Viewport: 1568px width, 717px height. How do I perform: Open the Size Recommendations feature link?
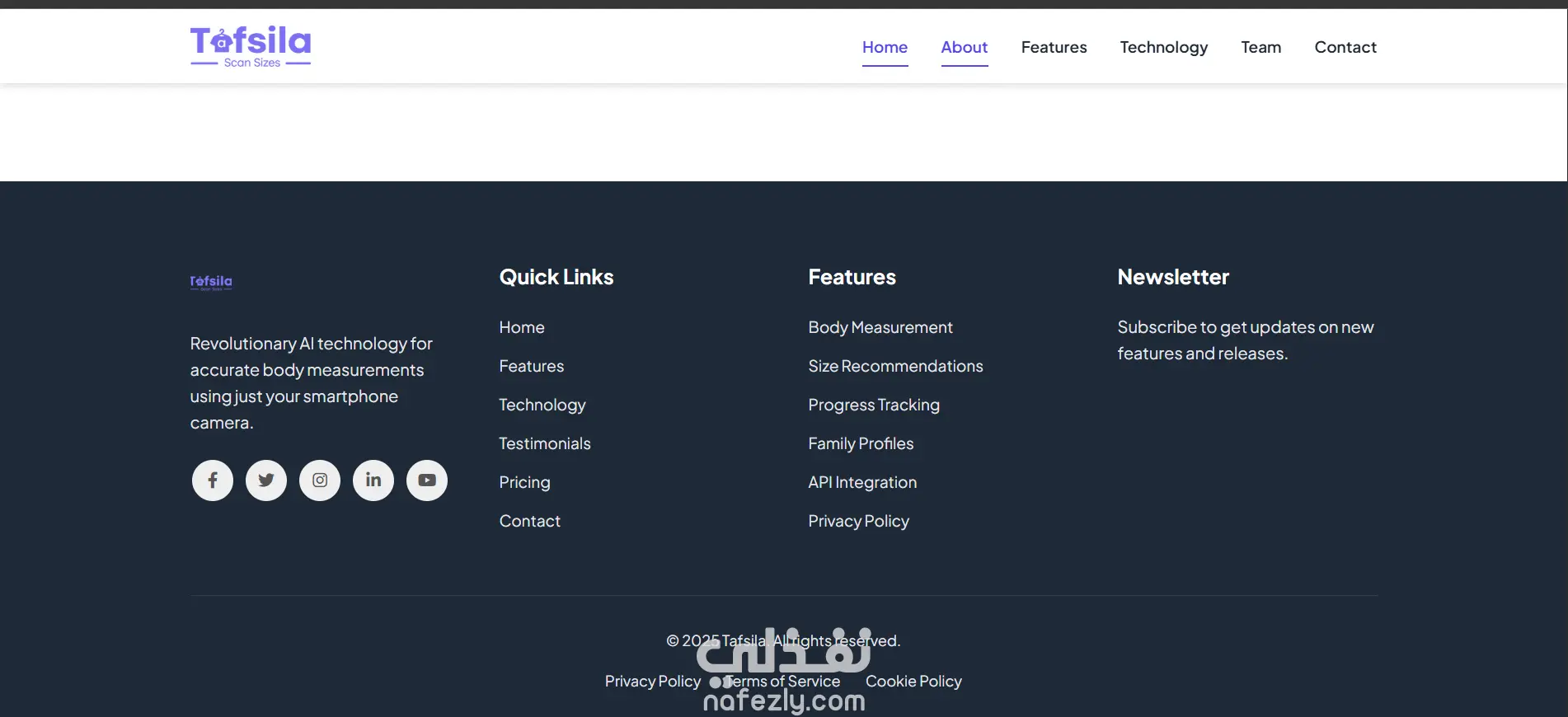[895, 366]
